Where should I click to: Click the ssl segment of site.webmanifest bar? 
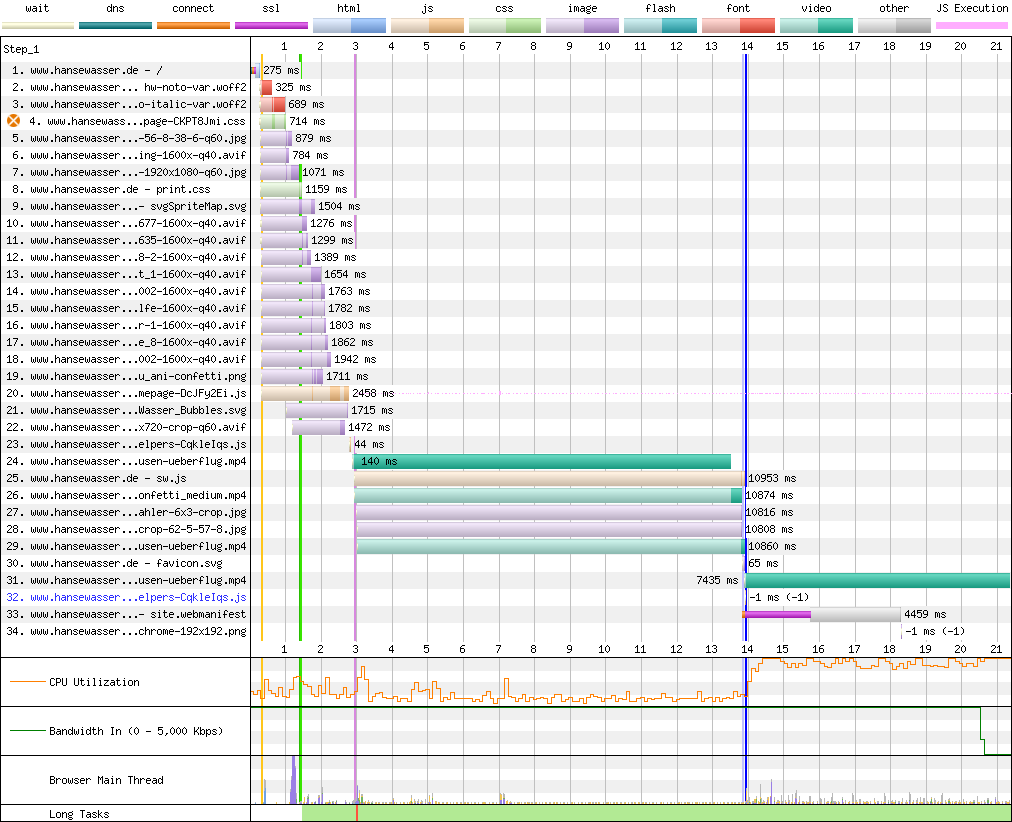(777, 614)
